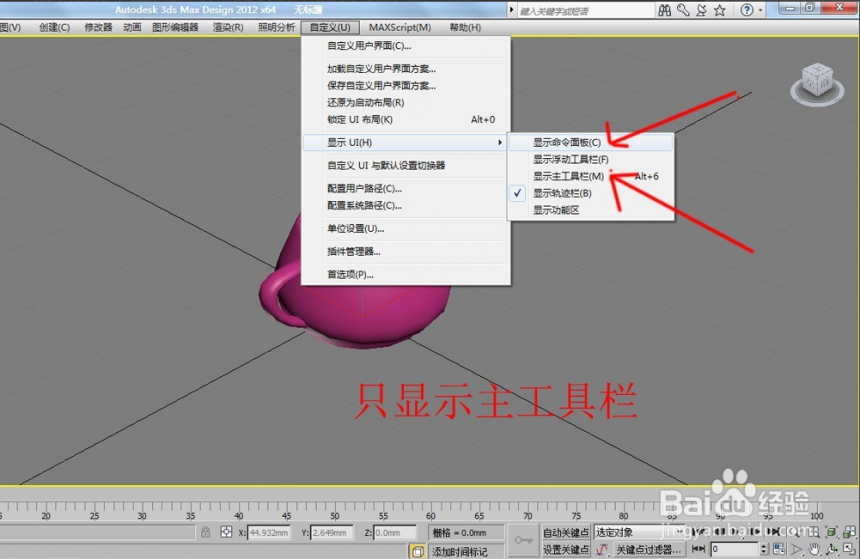Toggle 显示浮动工具栏(F) option

click(x=591, y=160)
